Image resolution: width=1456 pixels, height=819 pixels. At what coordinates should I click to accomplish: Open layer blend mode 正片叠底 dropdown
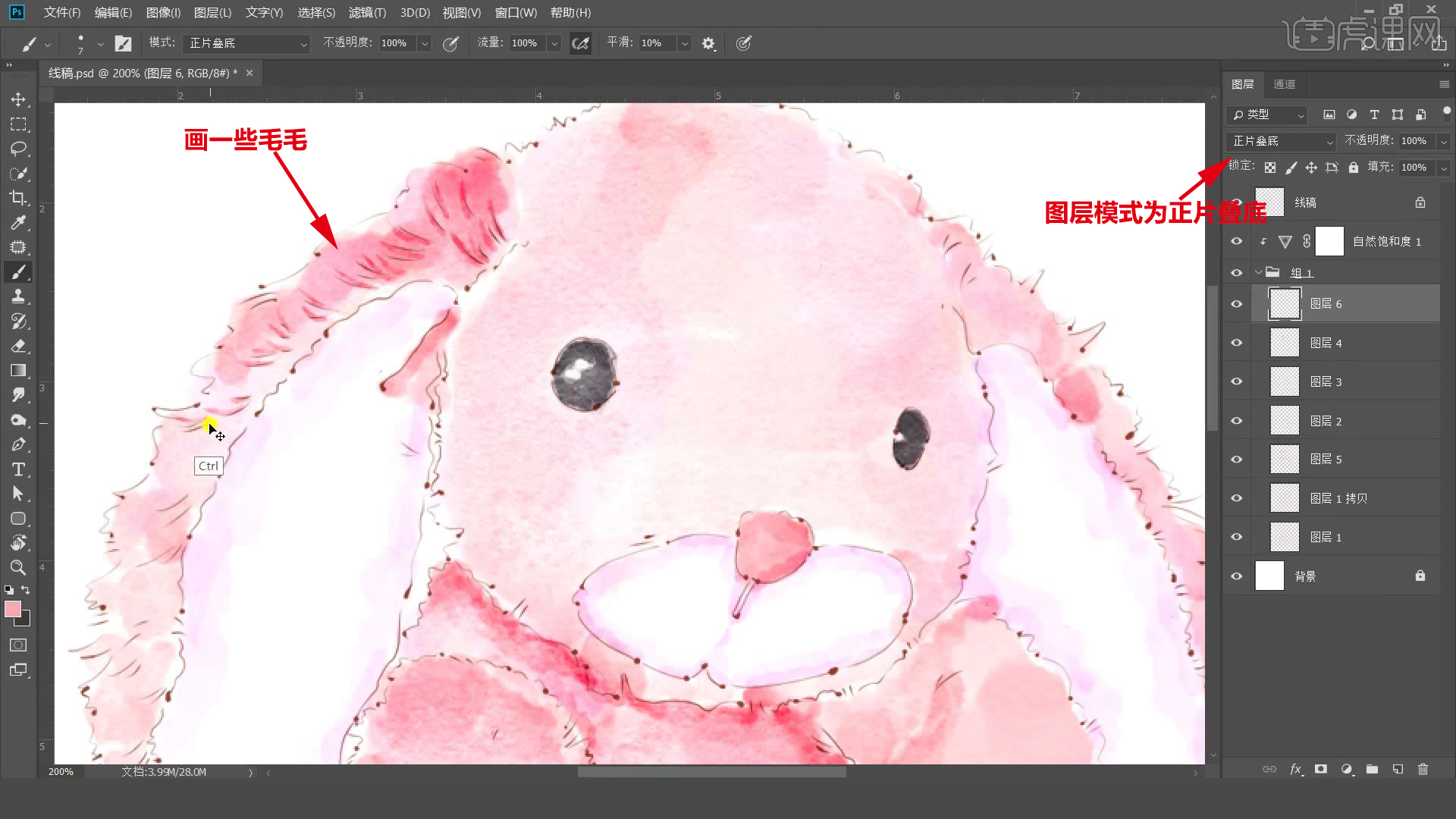coord(1281,141)
